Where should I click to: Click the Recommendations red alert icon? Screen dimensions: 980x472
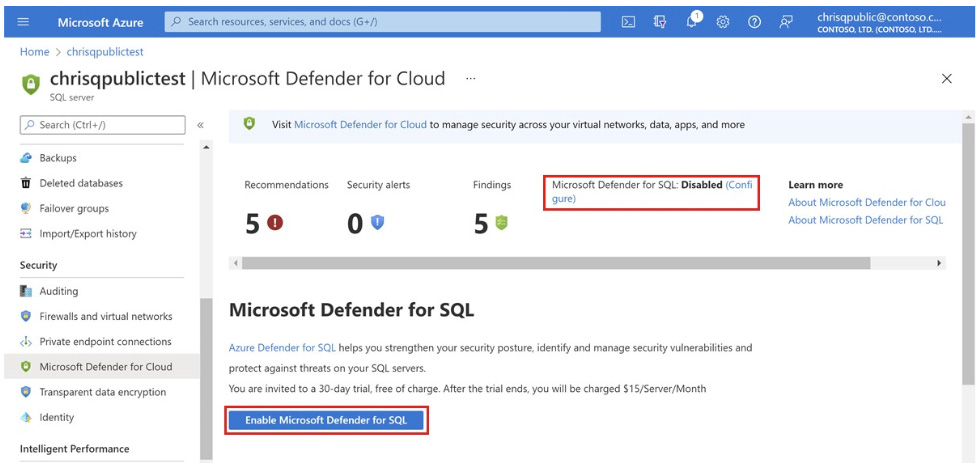coord(275,223)
